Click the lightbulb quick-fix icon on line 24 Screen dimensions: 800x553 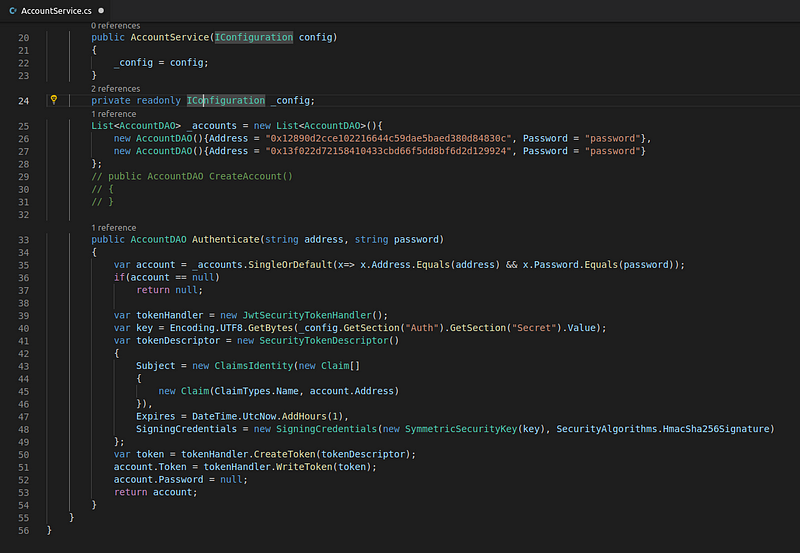[x=54, y=99]
